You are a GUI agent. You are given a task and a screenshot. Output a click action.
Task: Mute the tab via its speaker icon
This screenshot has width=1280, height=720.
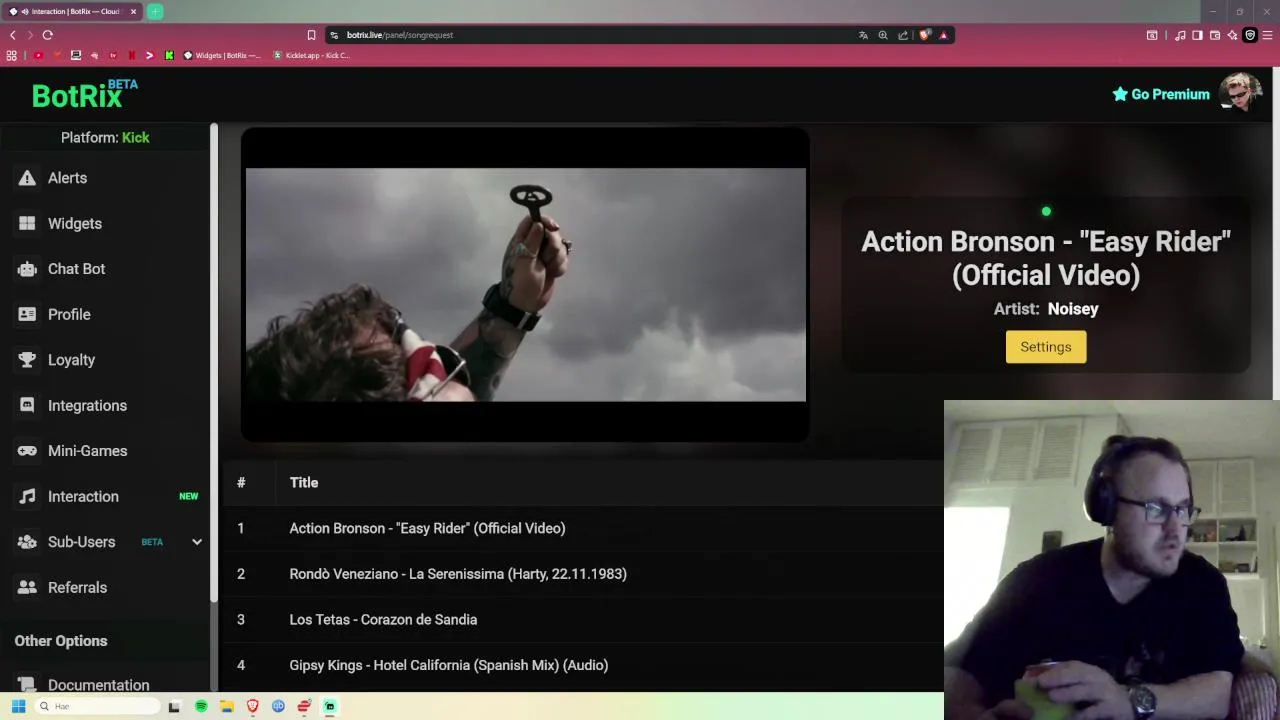pyautogui.click(x=24, y=12)
